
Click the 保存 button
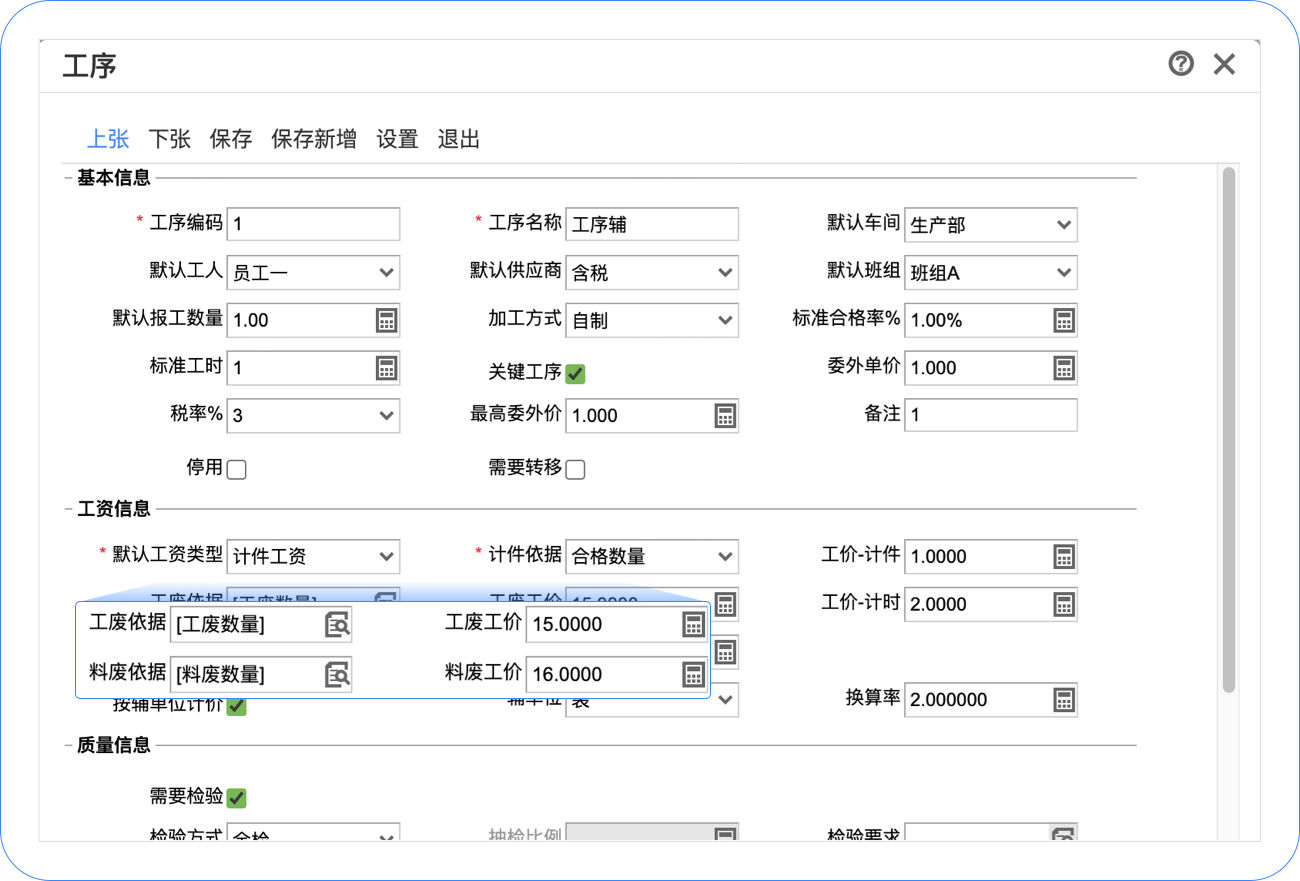231,139
